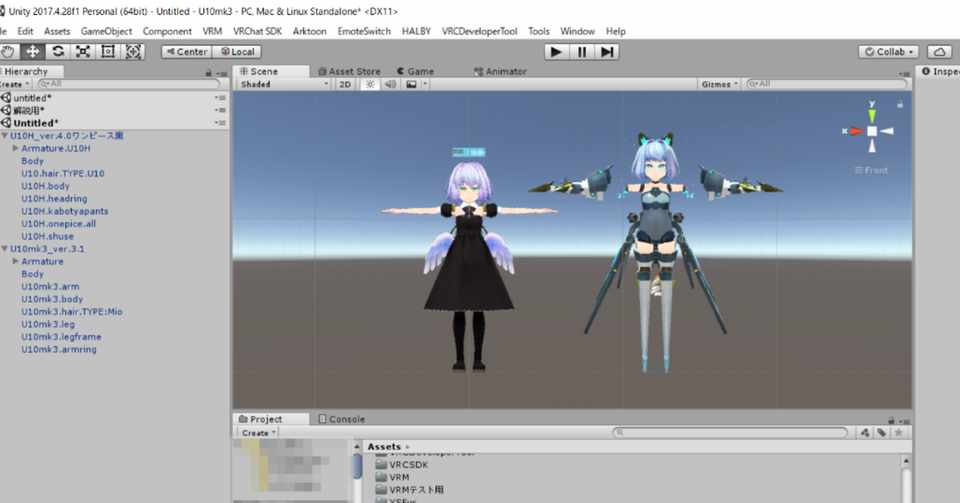
Task: Click the Project search field
Action: (730, 433)
